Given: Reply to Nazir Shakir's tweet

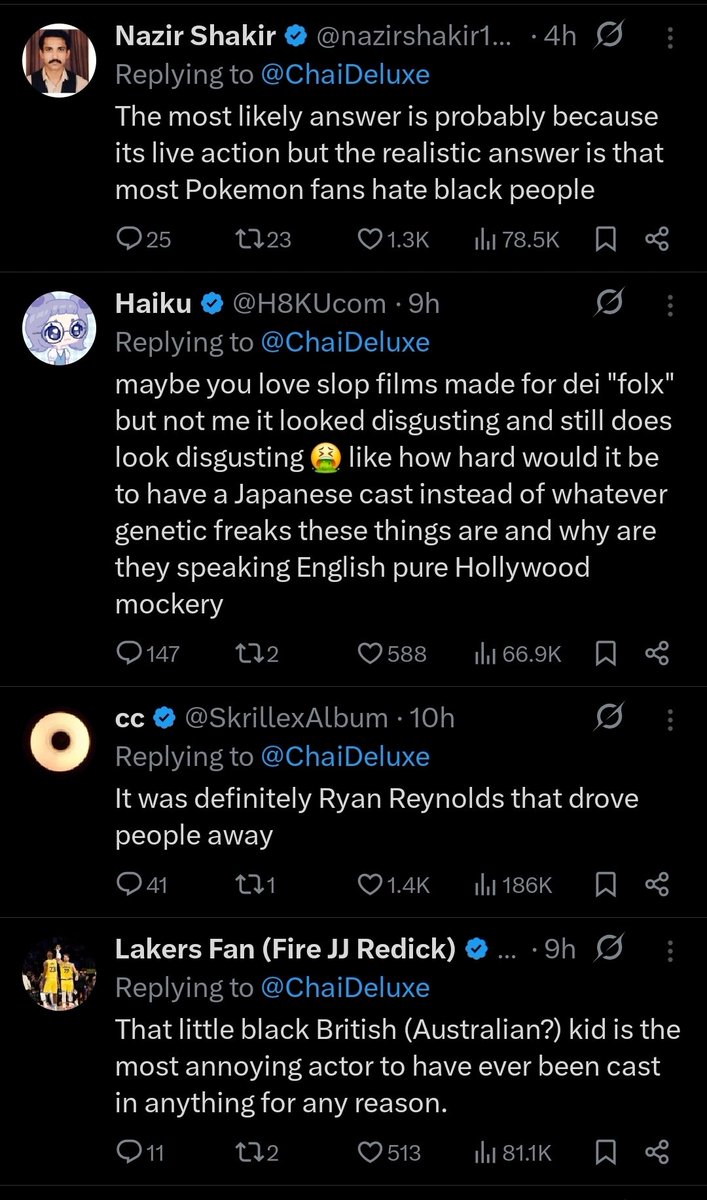Looking at the screenshot, I should (144, 238).
